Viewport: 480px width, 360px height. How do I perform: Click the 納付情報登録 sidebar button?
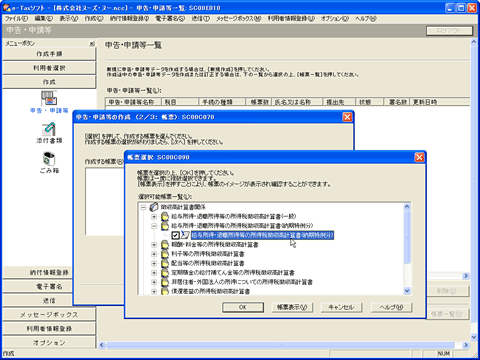[x=38, y=272]
